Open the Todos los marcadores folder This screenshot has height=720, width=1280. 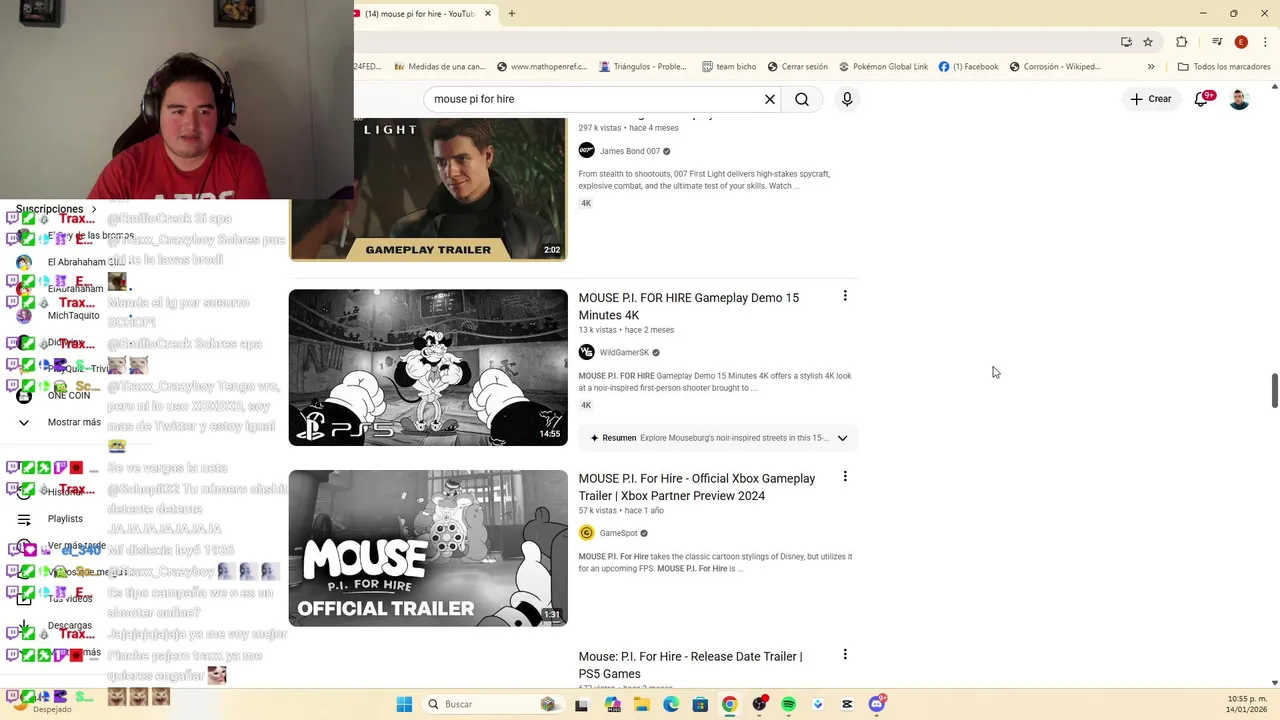(x=1224, y=67)
